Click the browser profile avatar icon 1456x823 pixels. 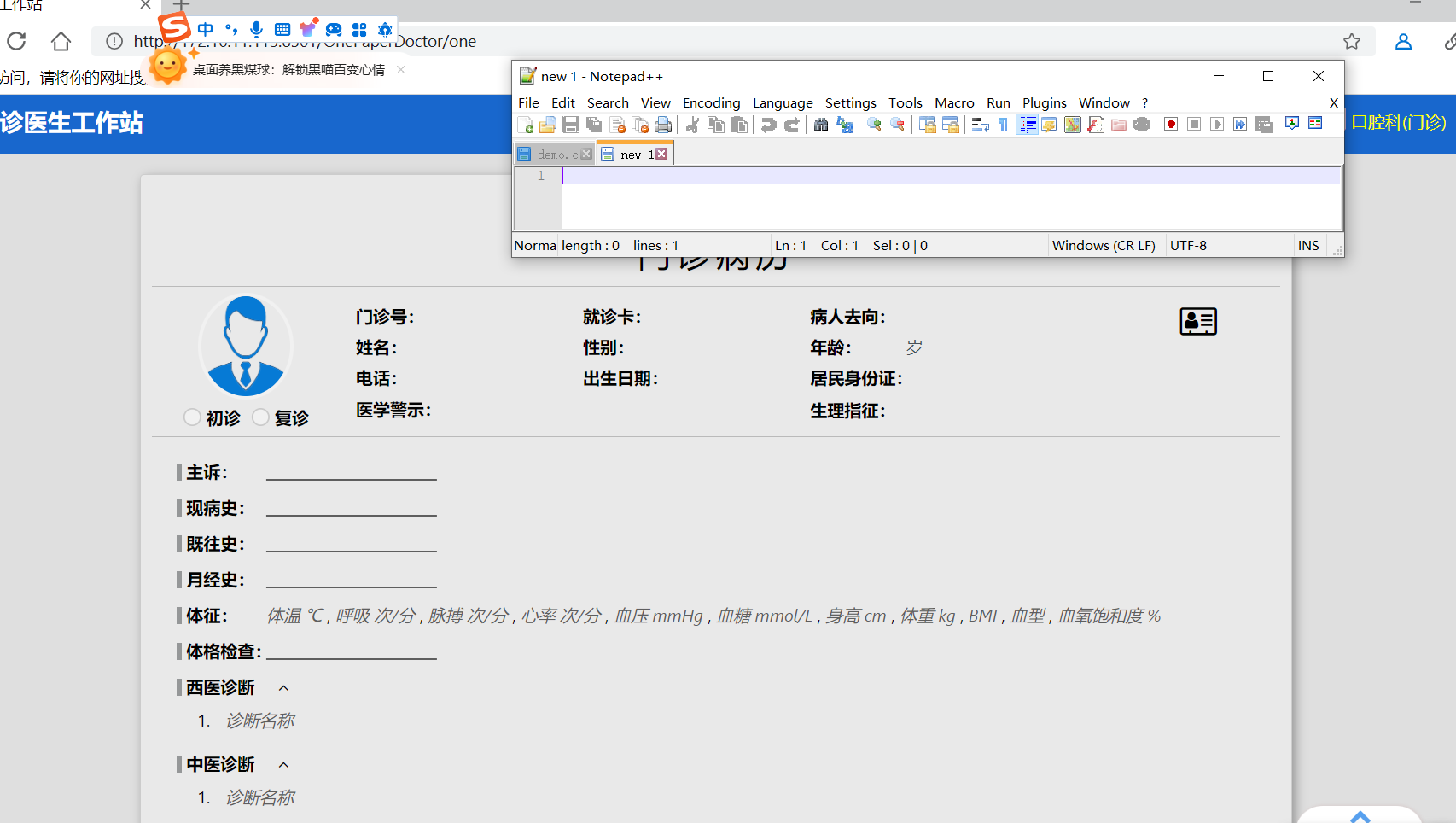coord(1403,41)
